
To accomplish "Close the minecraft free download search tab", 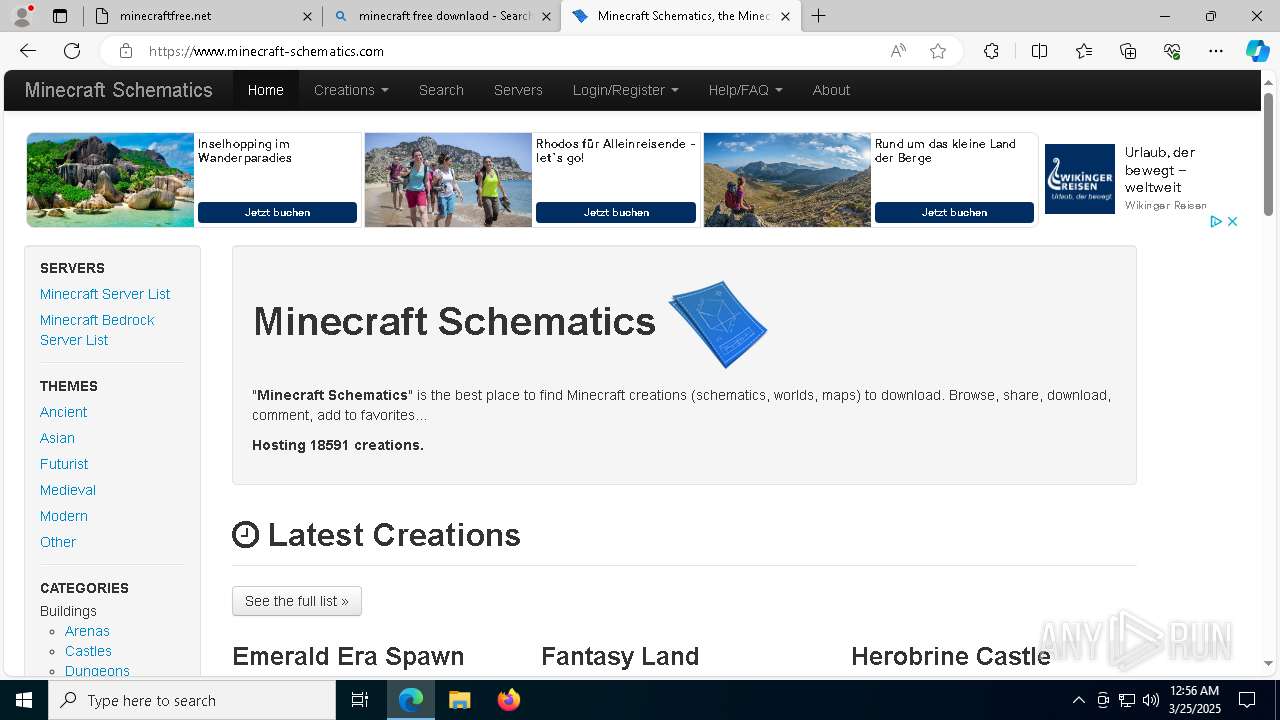I will pyautogui.click(x=547, y=16).
